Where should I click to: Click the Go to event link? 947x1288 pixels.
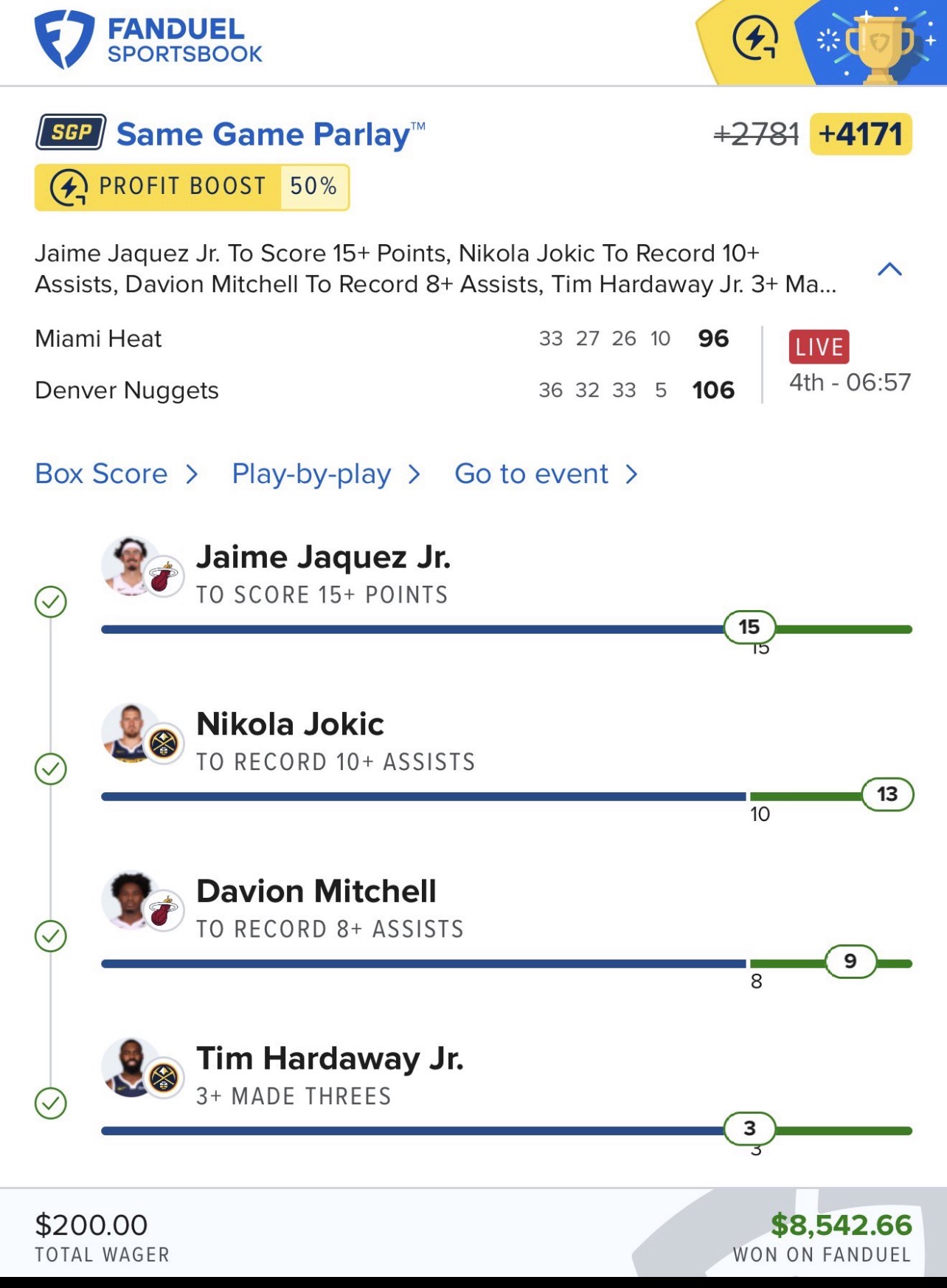(531, 474)
